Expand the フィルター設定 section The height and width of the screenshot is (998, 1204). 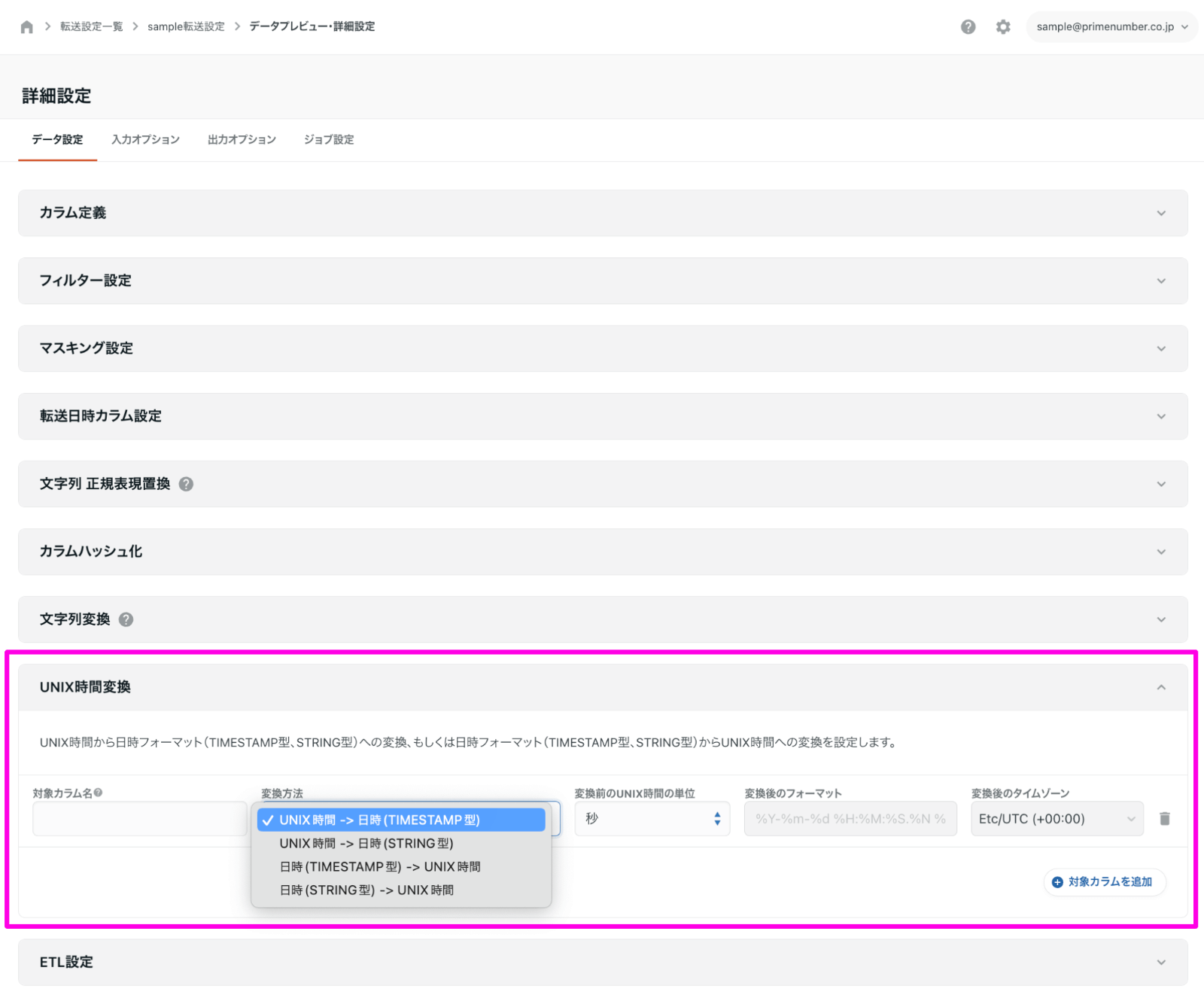click(x=603, y=281)
